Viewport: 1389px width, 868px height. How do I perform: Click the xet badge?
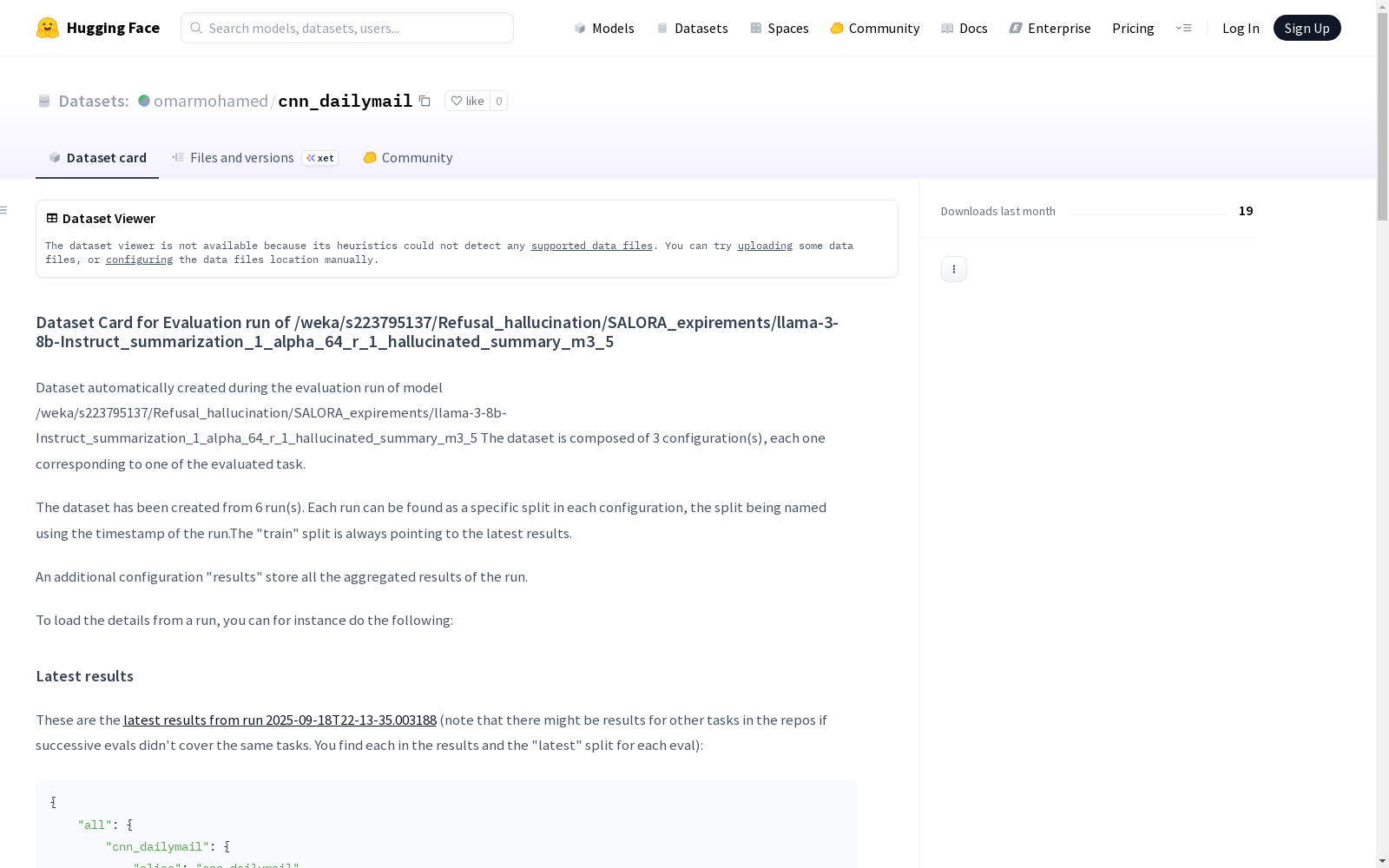click(319, 158)
